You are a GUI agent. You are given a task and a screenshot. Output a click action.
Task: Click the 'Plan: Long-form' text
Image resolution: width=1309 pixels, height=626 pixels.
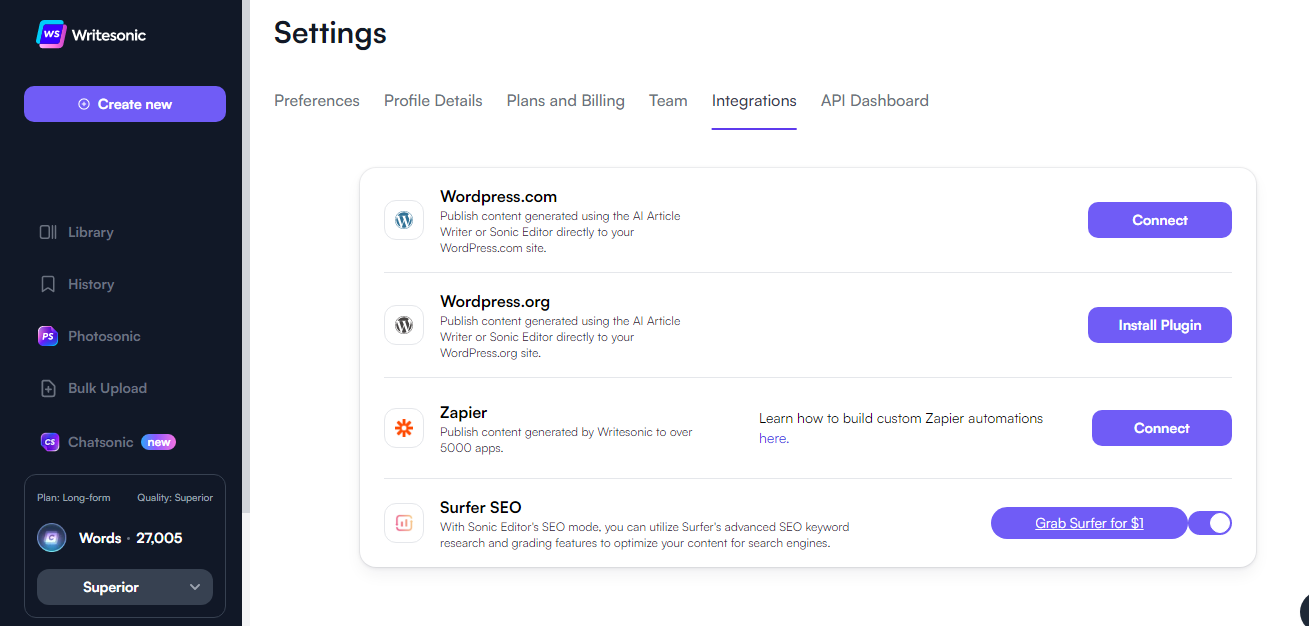(x=74, y=497)
